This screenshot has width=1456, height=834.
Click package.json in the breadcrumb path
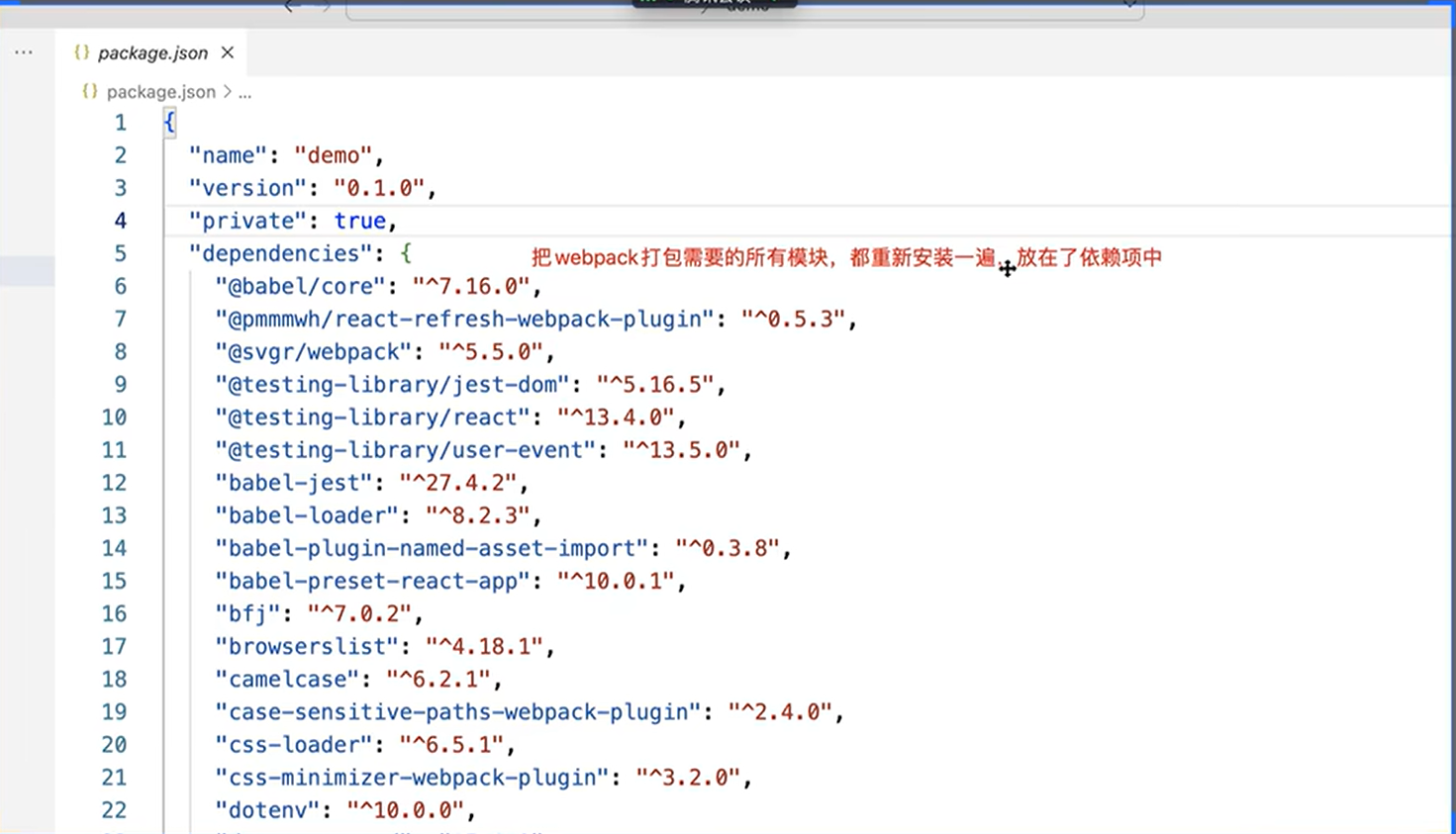coord(160,92)
